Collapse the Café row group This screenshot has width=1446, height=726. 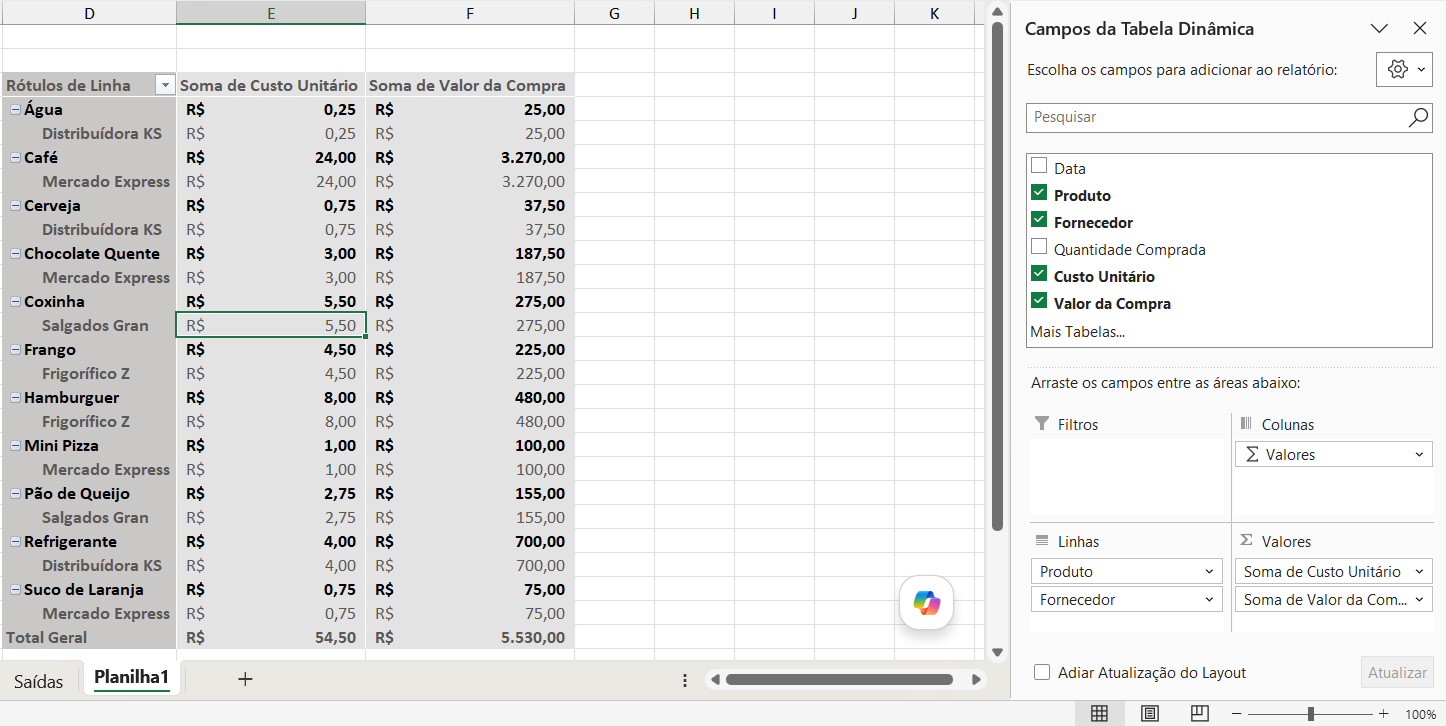pos(15,157)
